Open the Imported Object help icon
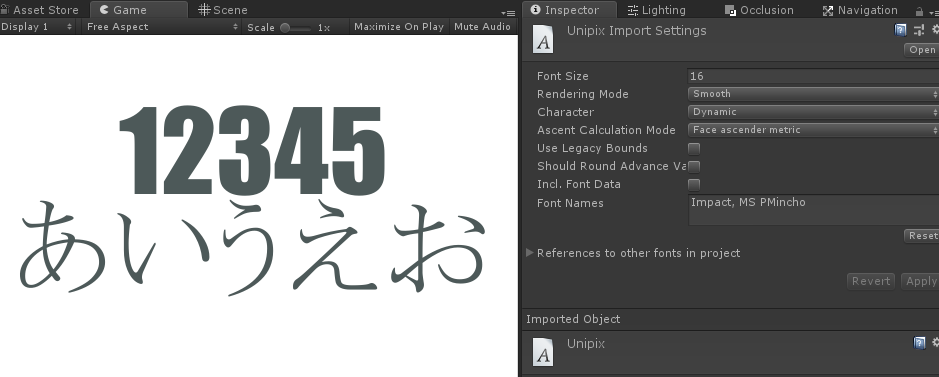This screenshot has height=377, width=939. click(919, 342)
